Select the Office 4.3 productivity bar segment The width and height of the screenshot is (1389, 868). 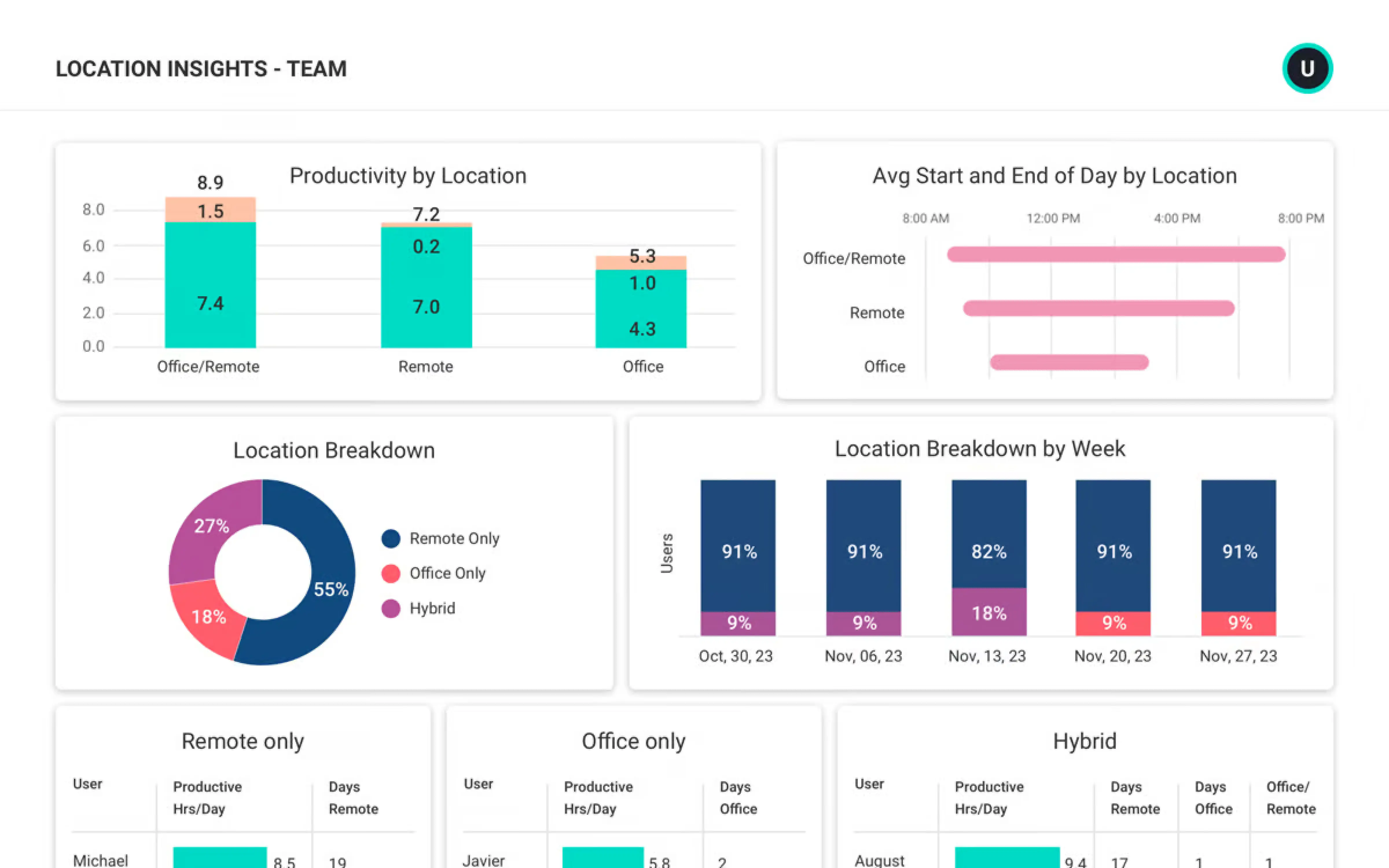pos(641,309)
